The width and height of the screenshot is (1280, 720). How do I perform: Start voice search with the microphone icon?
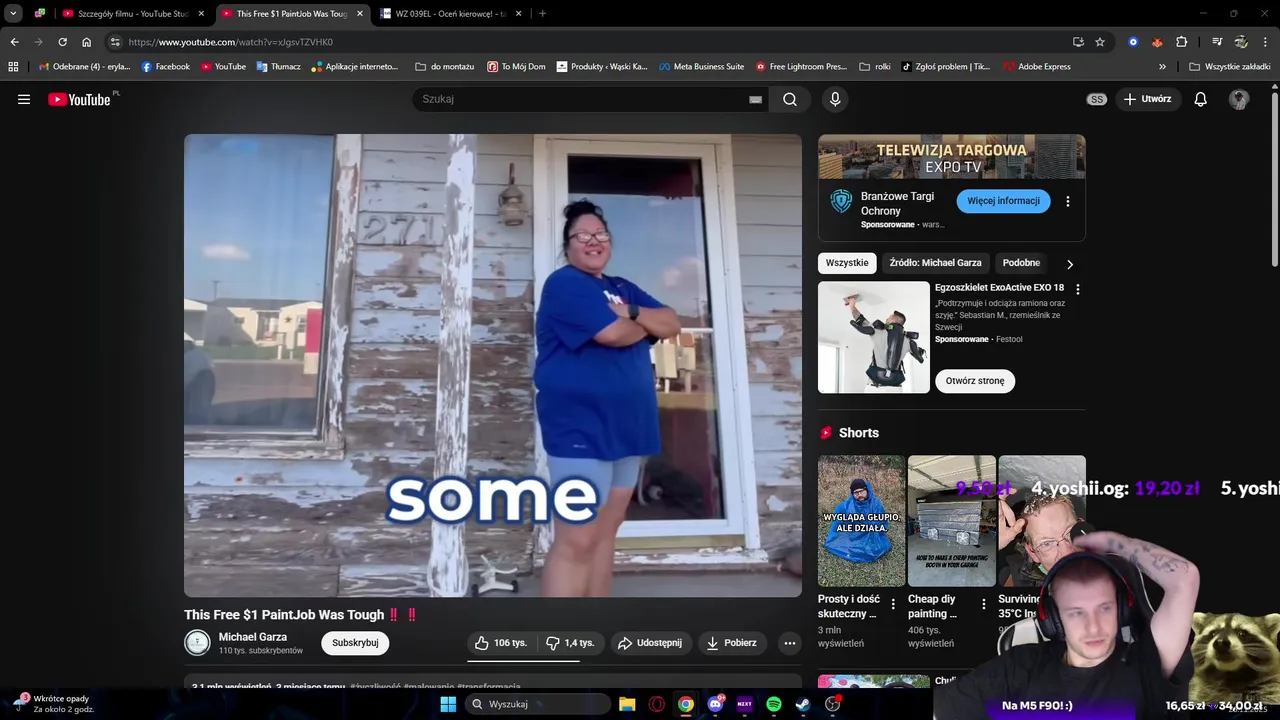[835, 99]
